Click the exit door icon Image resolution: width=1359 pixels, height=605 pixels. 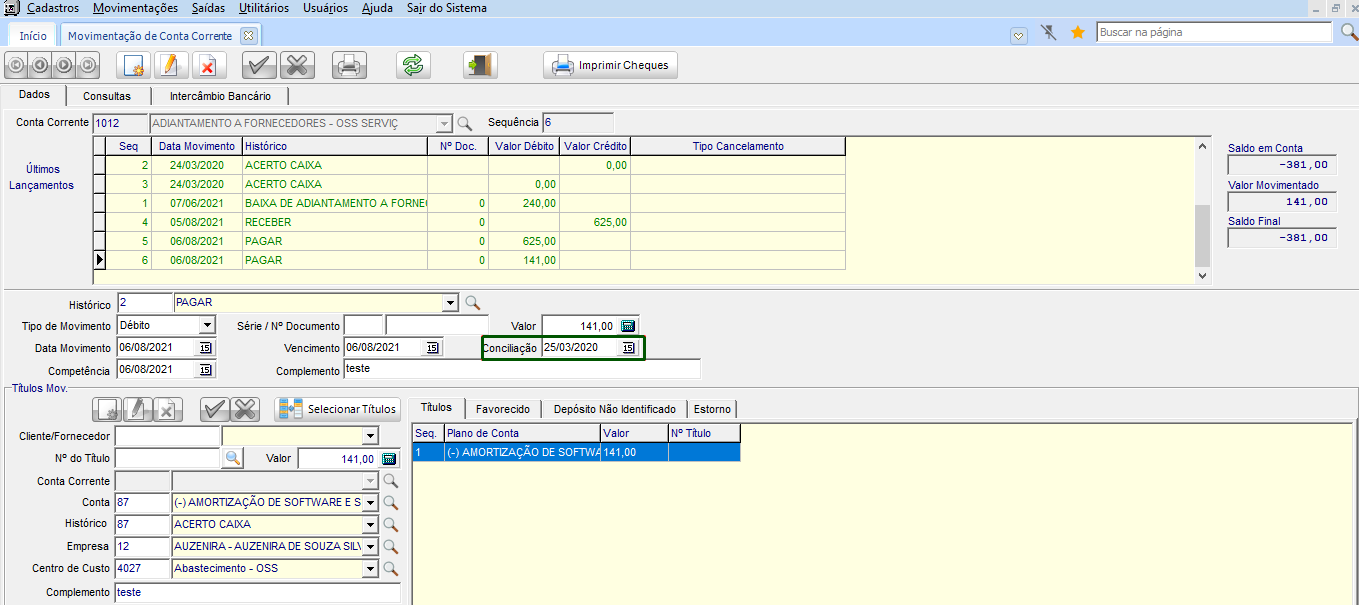point(480,66)
